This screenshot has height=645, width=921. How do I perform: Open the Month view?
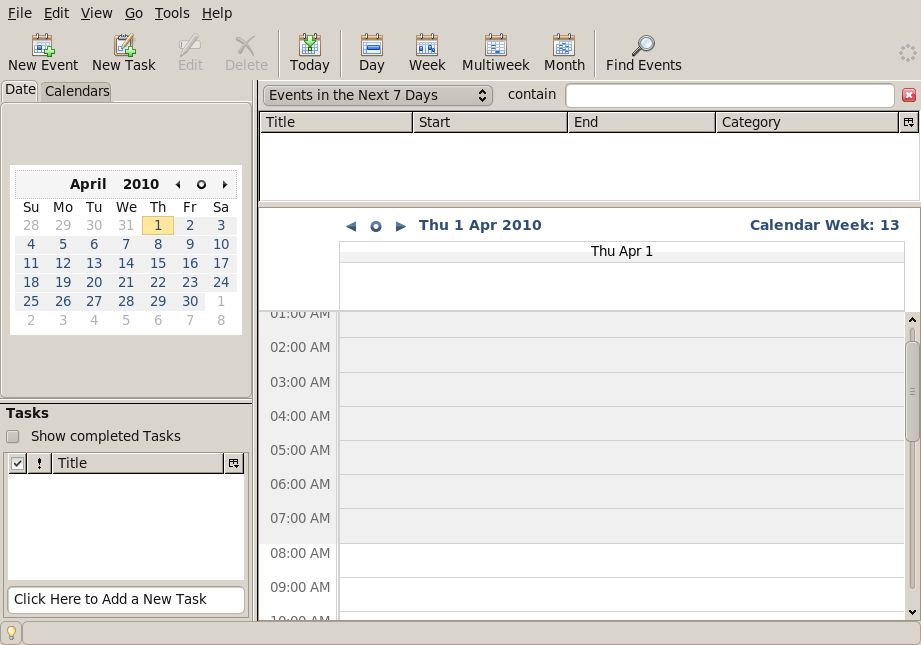[564, 50]
